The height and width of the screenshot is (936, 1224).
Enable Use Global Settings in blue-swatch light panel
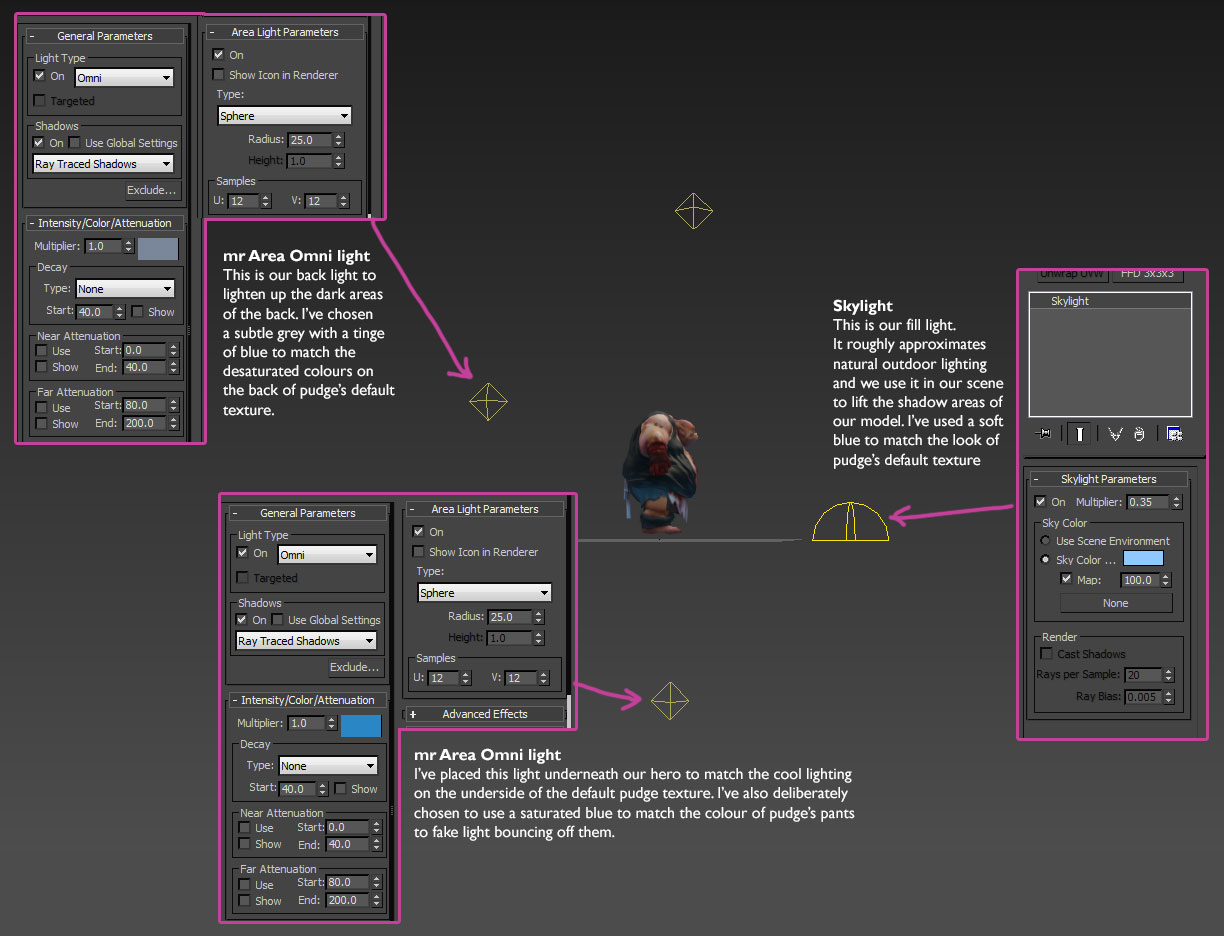[x=278, y=620]
